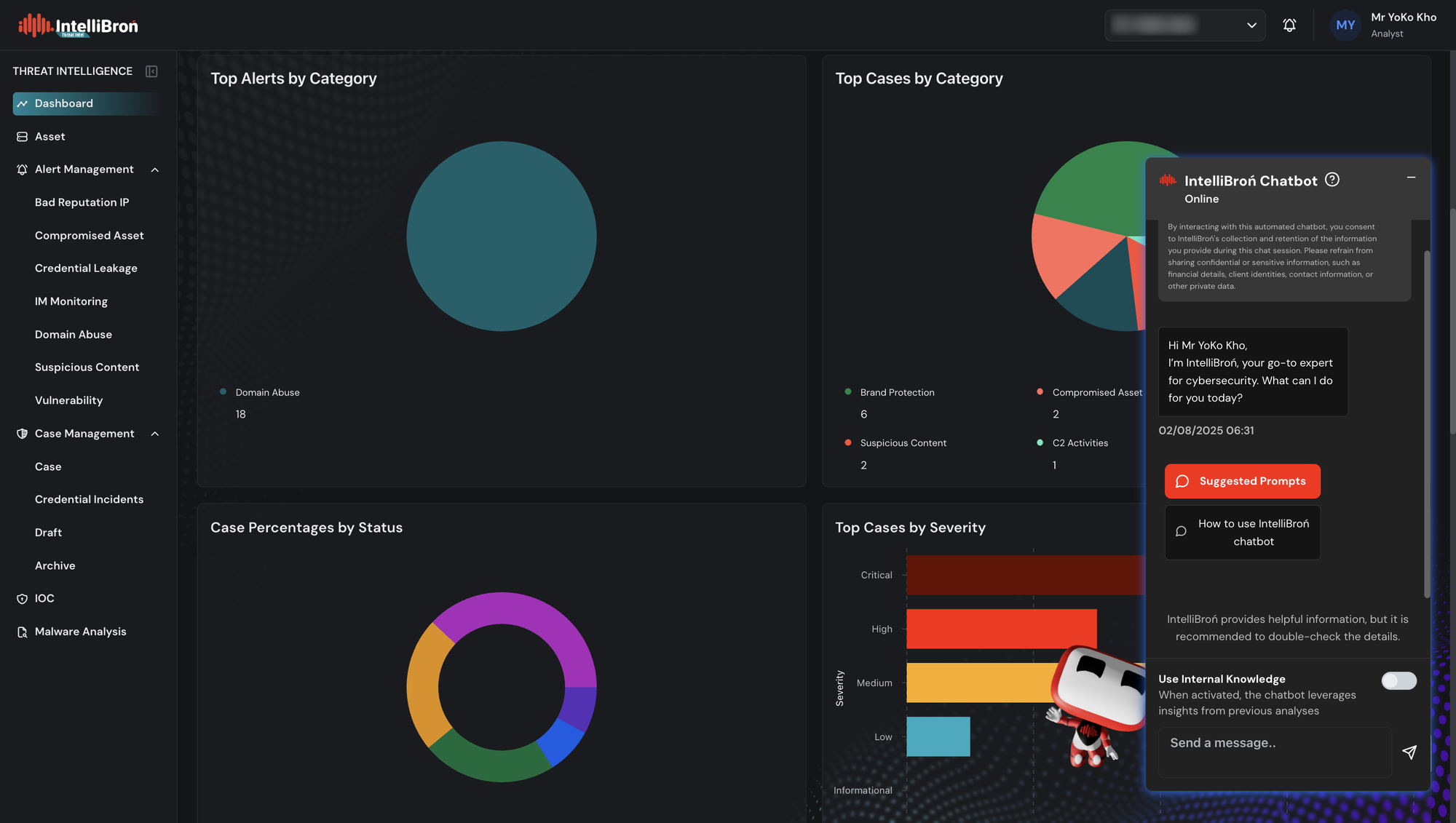This screenshot has width=1456, height=823.
Task: Click the IOC shield icon
Action: point(23,599)
